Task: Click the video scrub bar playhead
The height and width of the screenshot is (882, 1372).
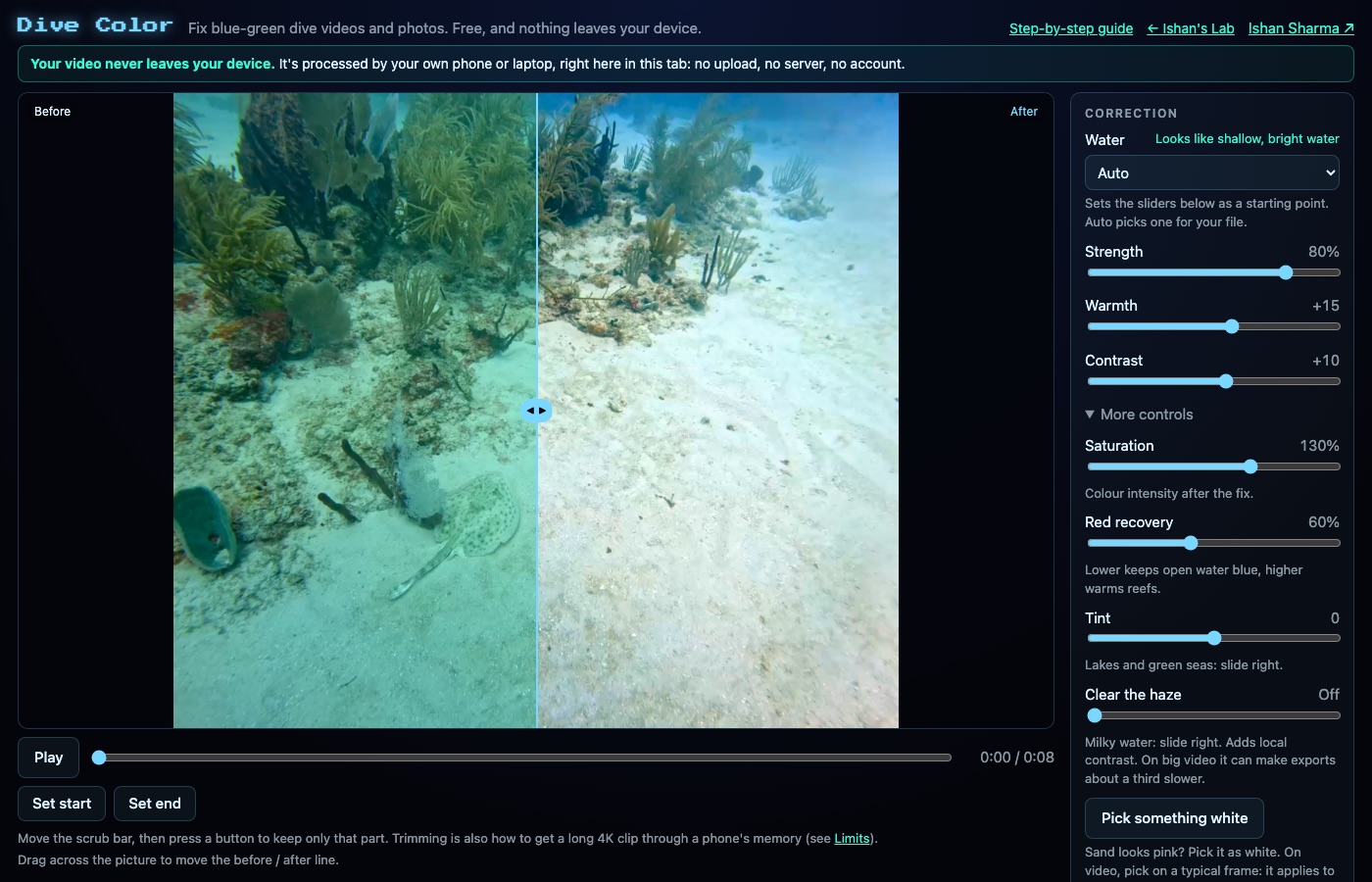Action: click(99, 758)
